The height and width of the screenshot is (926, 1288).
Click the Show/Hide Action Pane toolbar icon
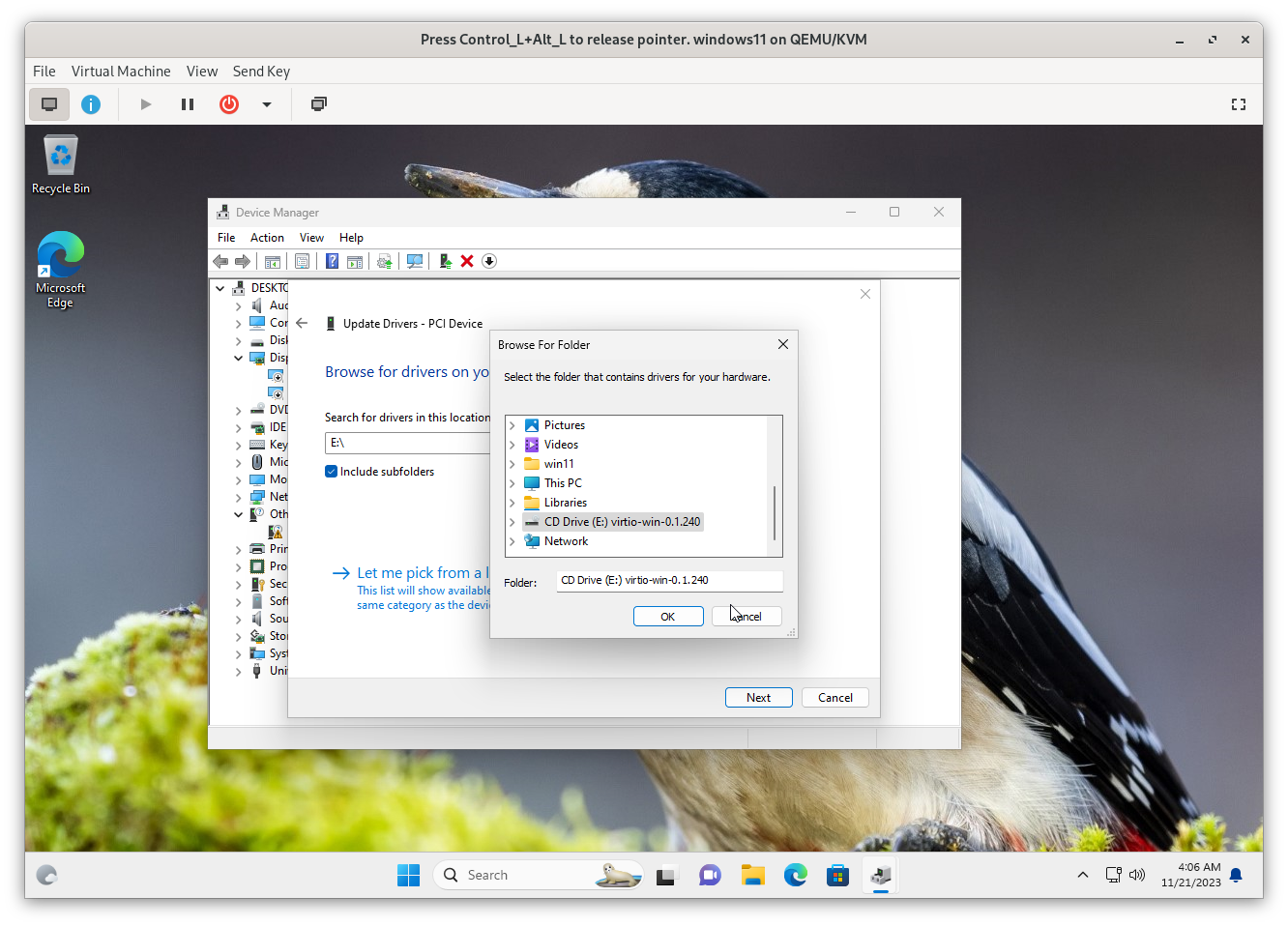coord(355,261)
